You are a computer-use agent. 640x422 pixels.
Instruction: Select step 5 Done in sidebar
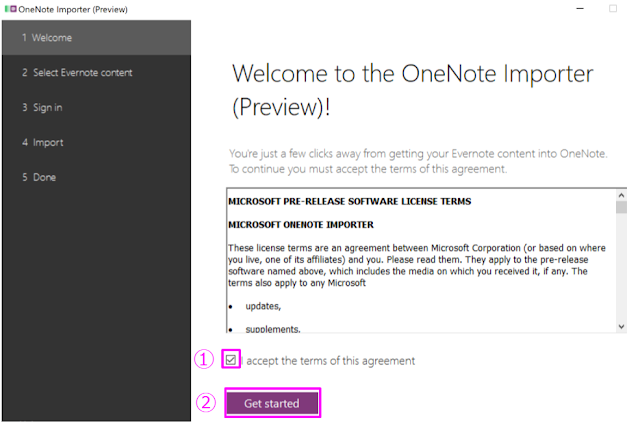(x=96, y=177)
